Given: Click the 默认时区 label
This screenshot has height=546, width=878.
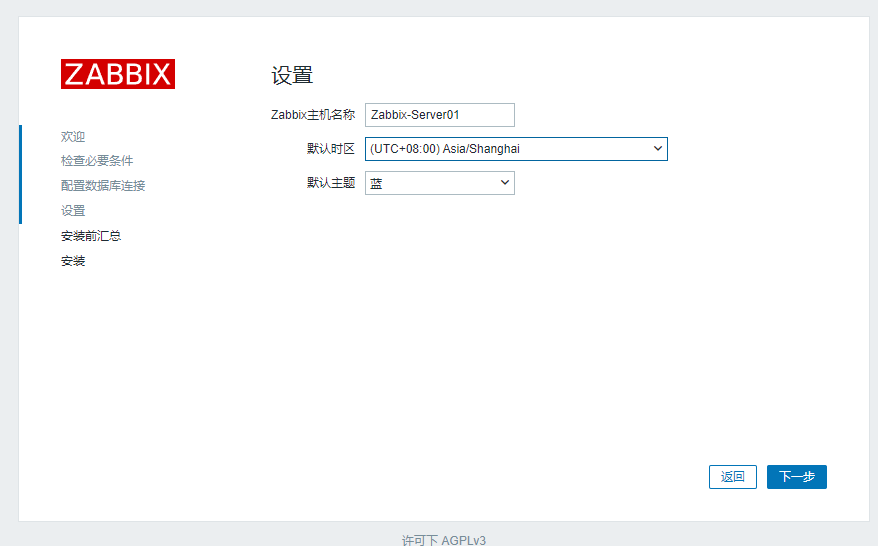Looking at the screenshot, I should click(330, 149).
